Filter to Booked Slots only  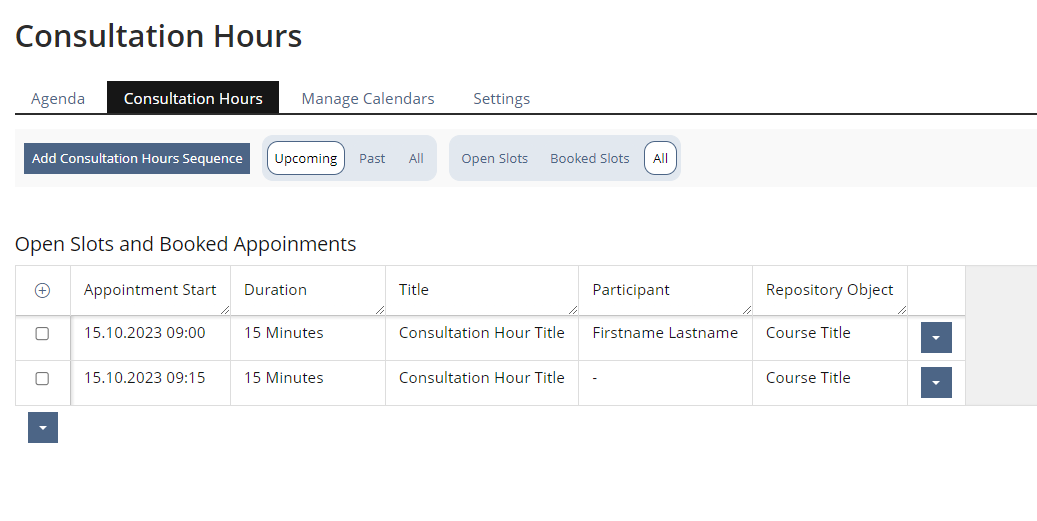tap(590, 158)
